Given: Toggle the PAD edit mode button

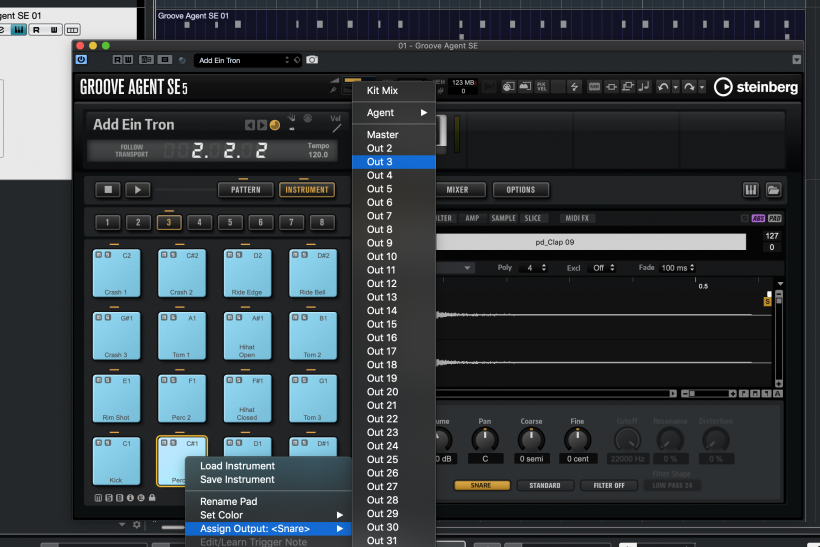Looking at the screenshot, I should pos(775,219).
